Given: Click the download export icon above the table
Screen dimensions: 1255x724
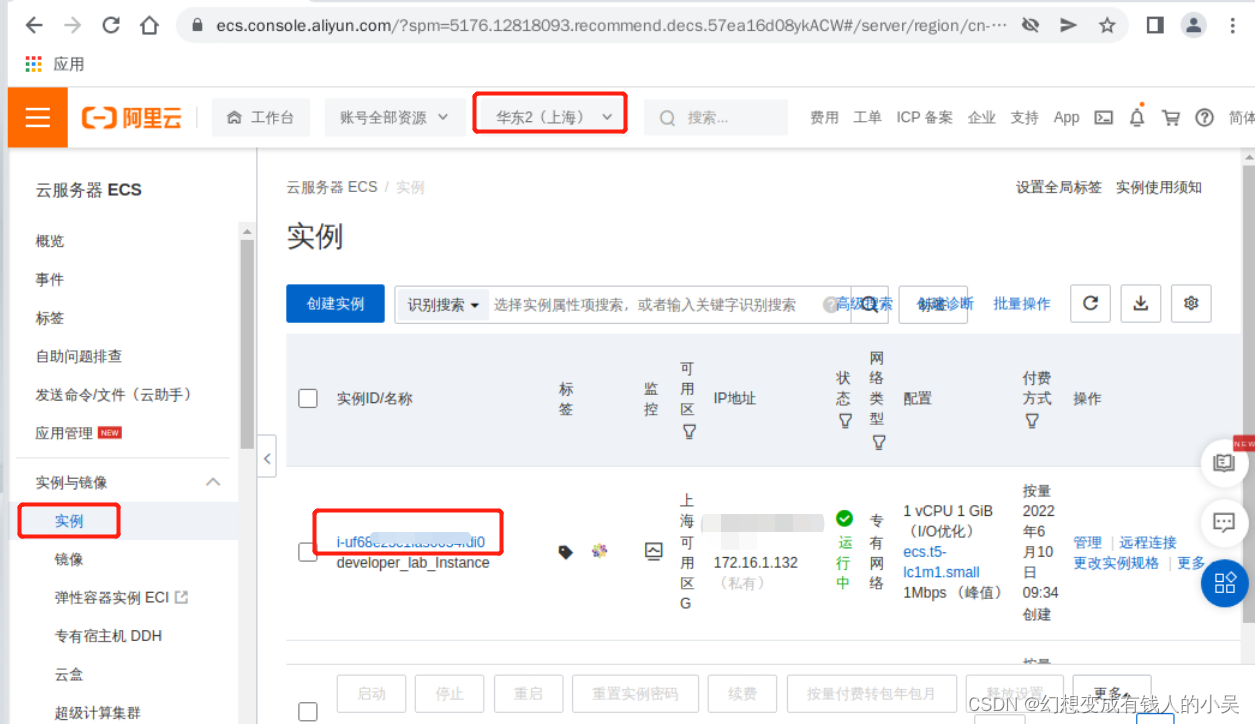Looking at the screenshot, I should point(1140,303).
